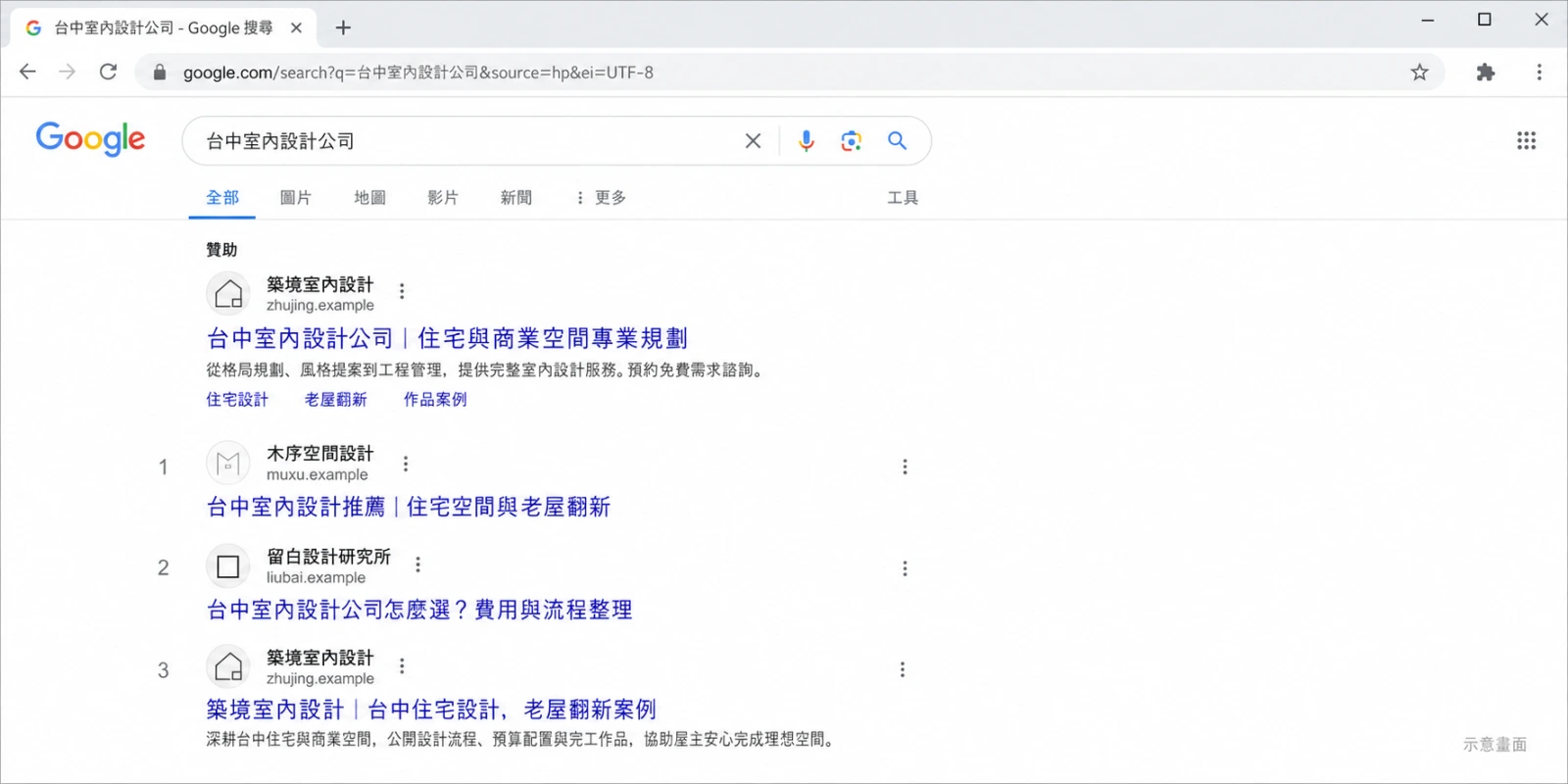Click 木序空間設計 favicon
The image size is (1568, 784).
pos(228,463)
